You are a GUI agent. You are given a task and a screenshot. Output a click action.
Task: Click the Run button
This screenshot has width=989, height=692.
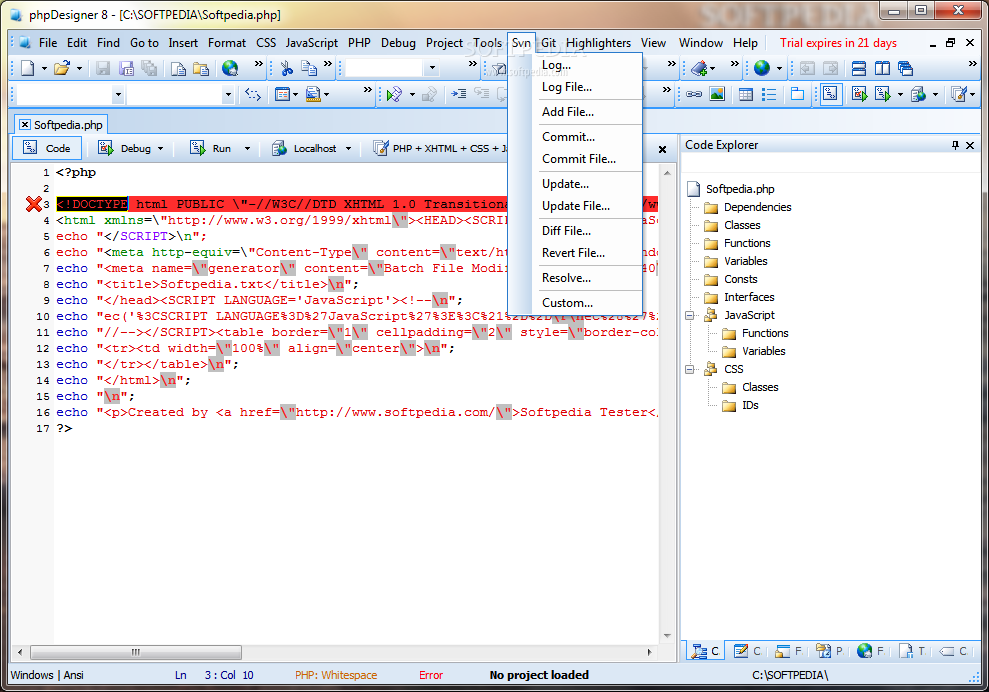click(x=212, y=148)
